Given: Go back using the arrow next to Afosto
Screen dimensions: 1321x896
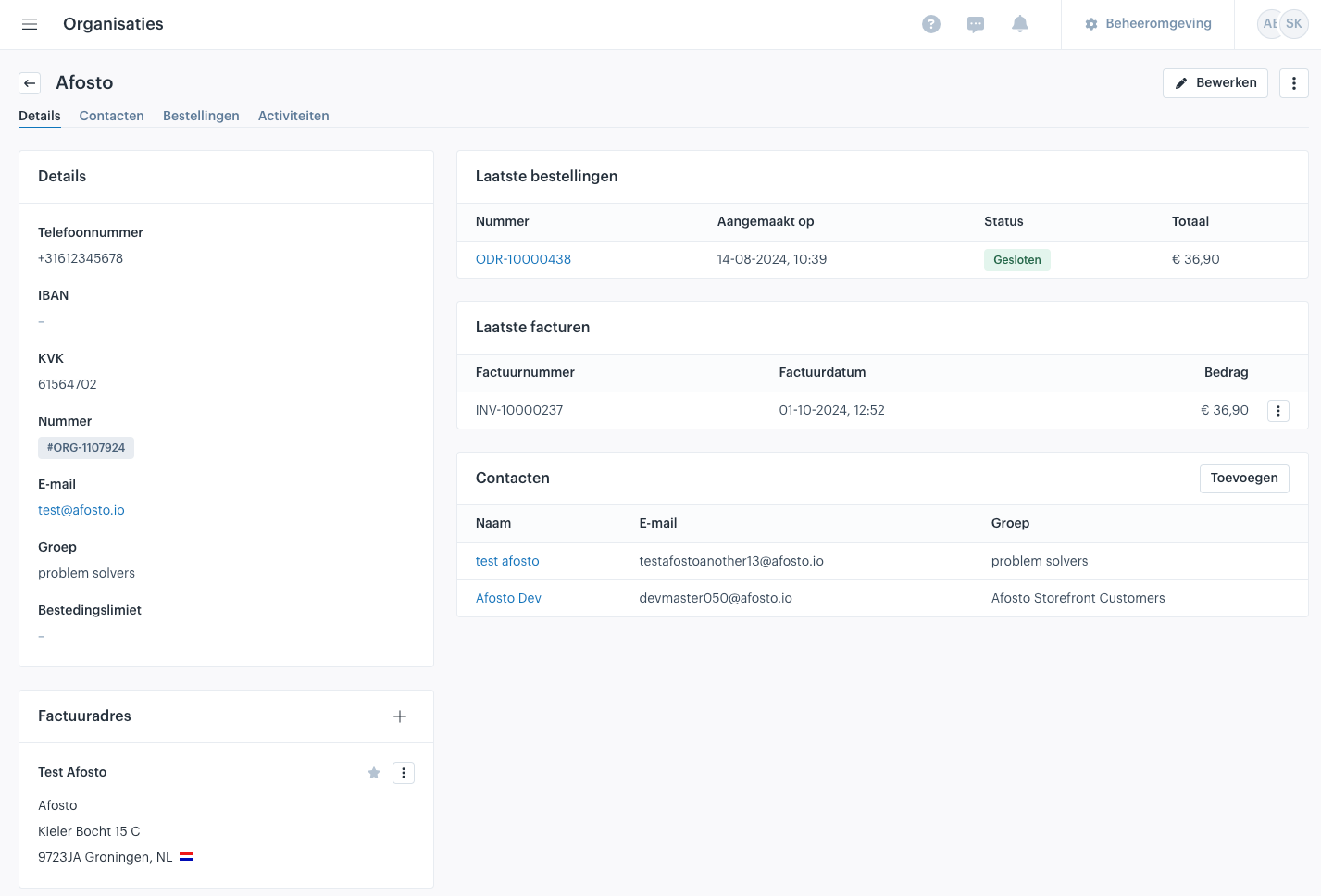Looking at the screenshot, I should pyautogui.click(x=30, y=83).
